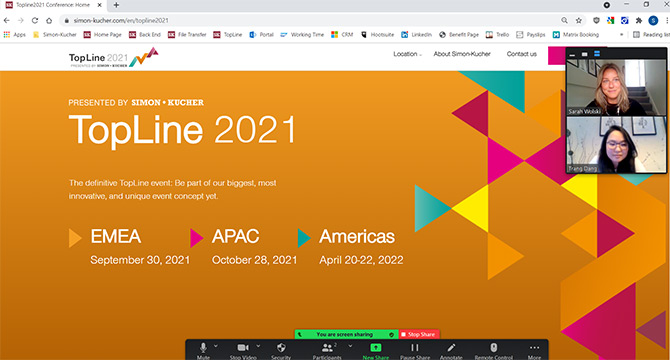Screen dimensions: 670x360
Task: Open About Simon-Kucher menu item
Action: pos(462,54)
